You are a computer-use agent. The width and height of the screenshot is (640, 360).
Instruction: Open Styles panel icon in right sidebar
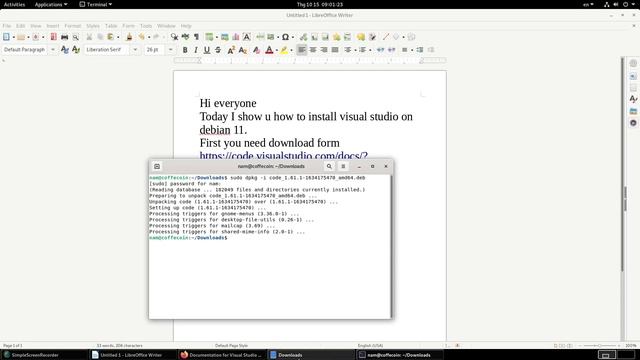633,99
